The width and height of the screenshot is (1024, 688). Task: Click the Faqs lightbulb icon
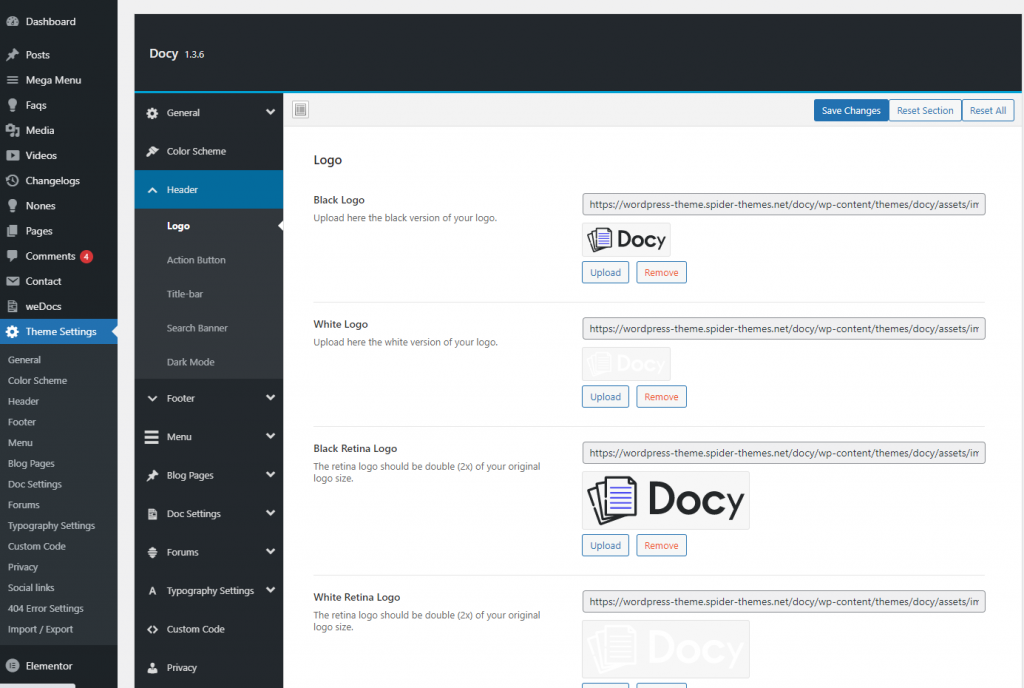(12, 105)
